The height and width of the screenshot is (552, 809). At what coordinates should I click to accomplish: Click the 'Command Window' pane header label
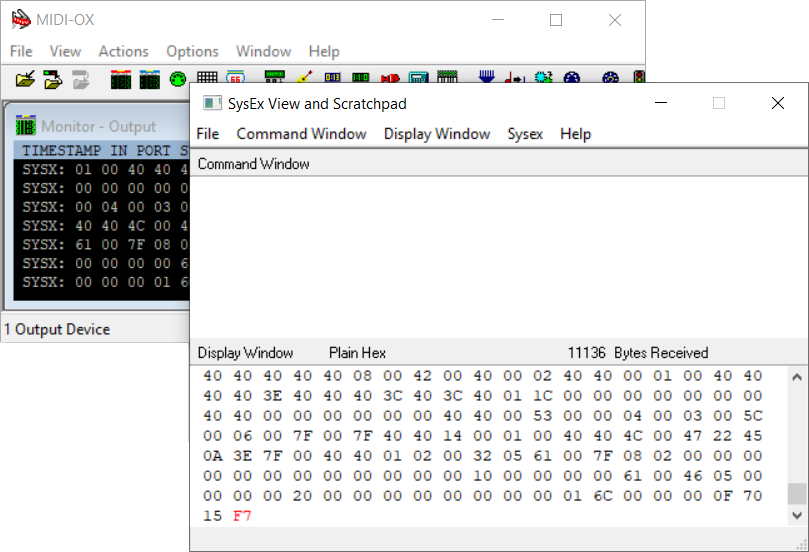pyautogui.click(x=253, y=164)
